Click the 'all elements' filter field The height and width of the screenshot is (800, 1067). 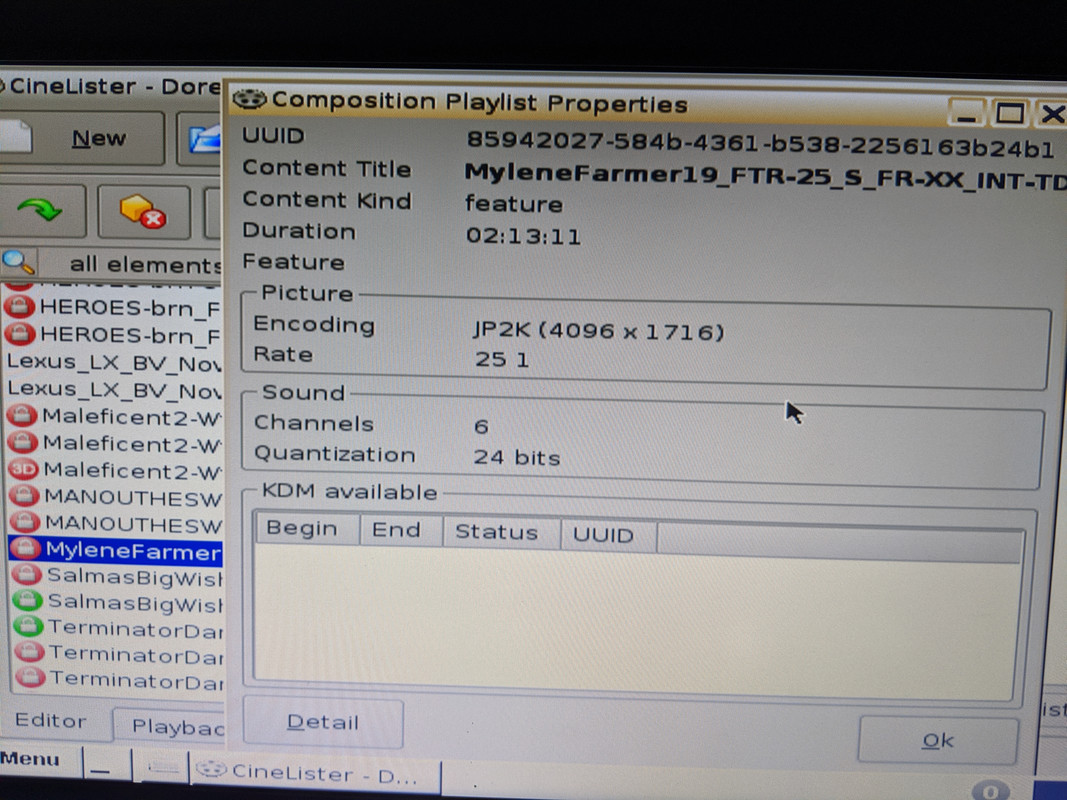coord(131,264)
